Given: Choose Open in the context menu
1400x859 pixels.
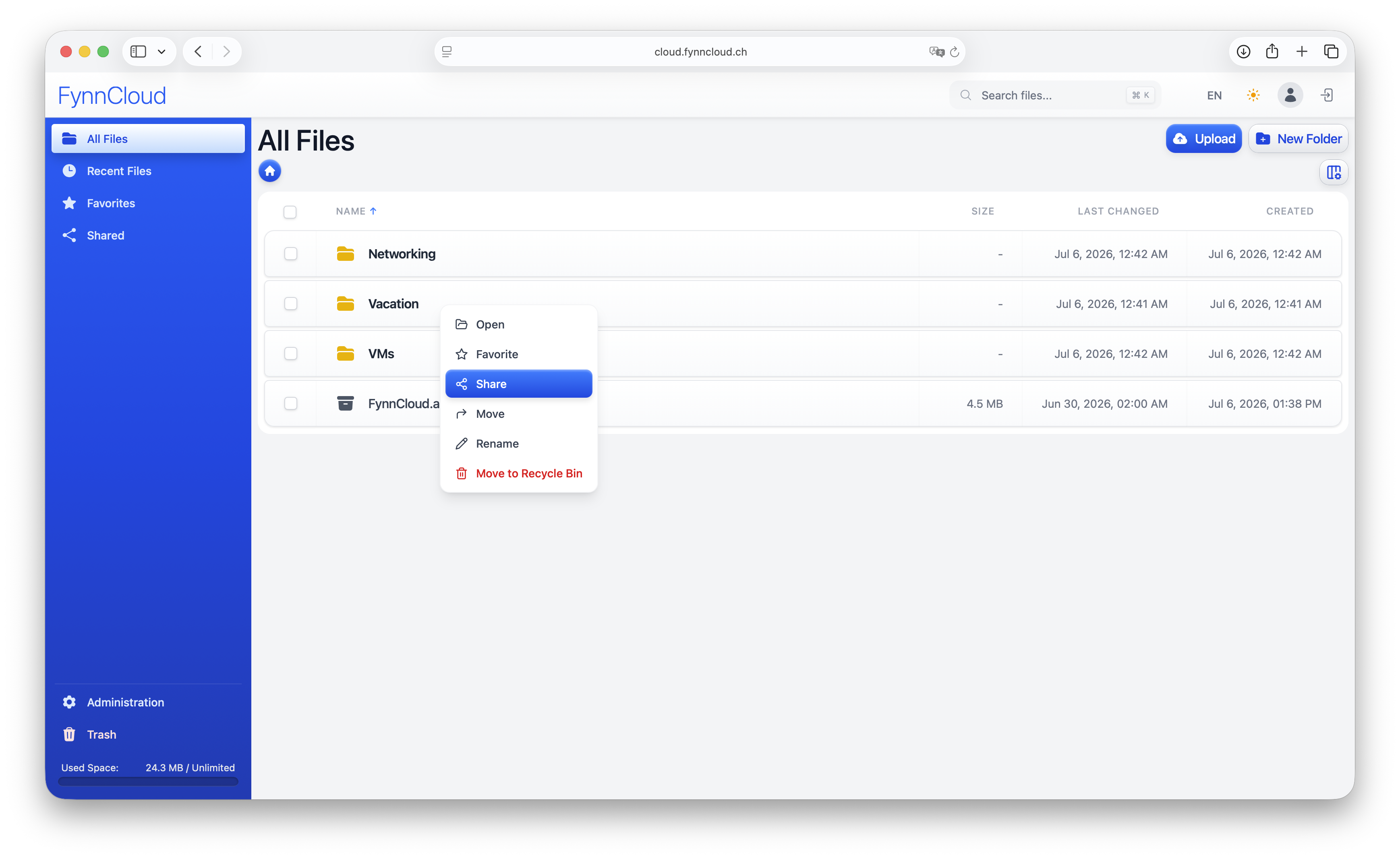Looking at the screenshot, I should click(518, 324).
